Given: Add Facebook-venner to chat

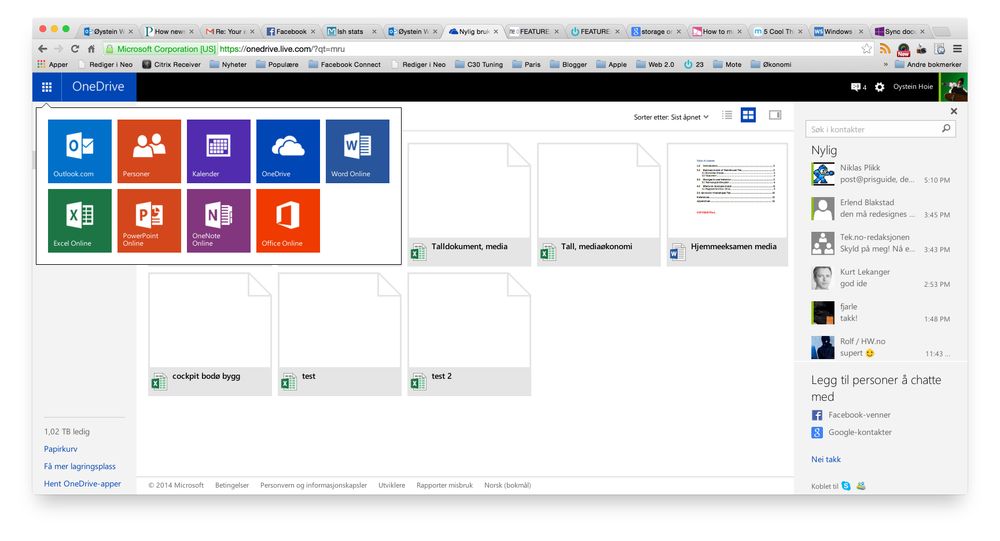Looking at the screenshot, I should click(x=851, y=415).
